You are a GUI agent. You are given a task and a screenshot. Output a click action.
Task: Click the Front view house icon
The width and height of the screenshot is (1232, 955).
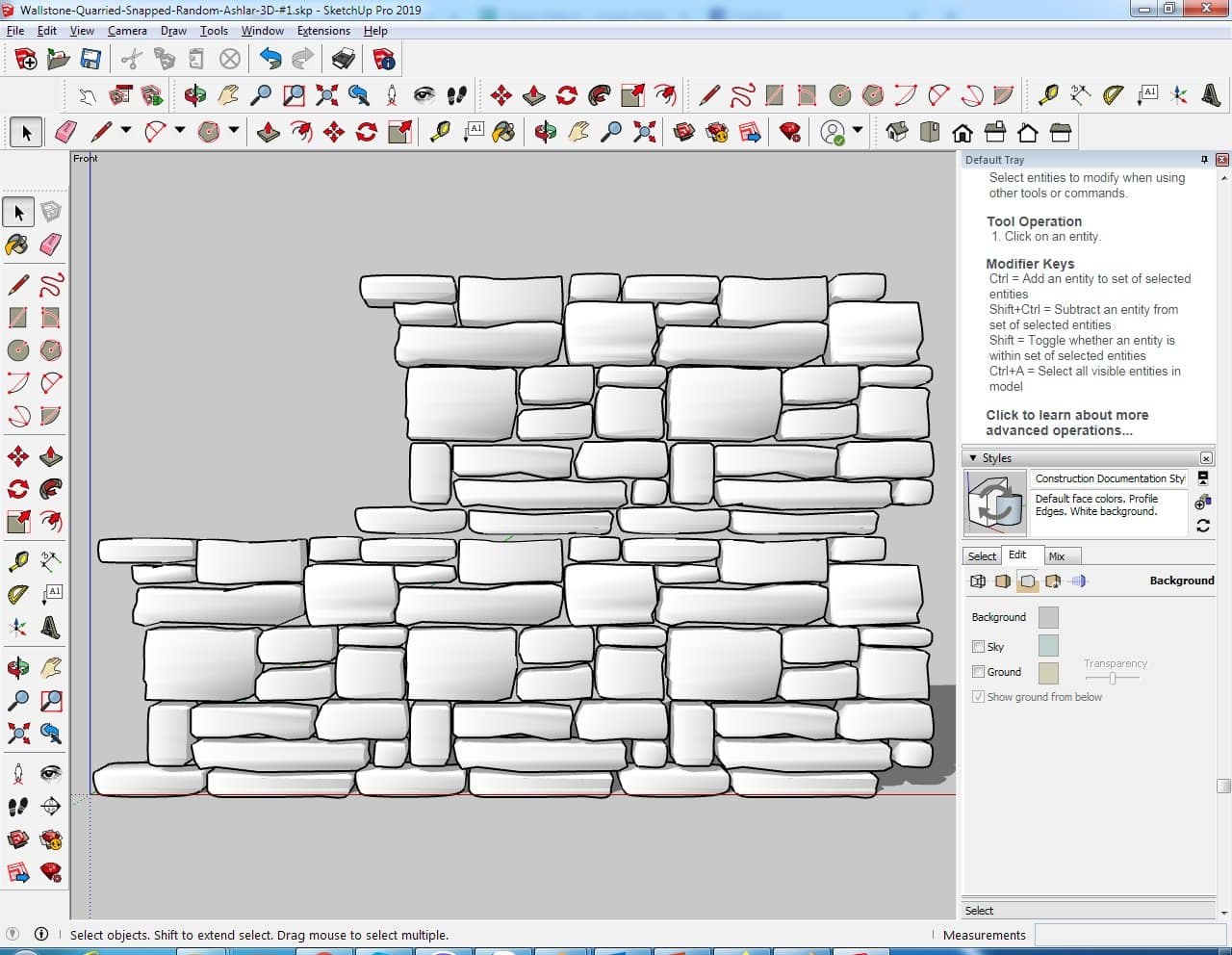pyautogui.click(x=962, y=132)
